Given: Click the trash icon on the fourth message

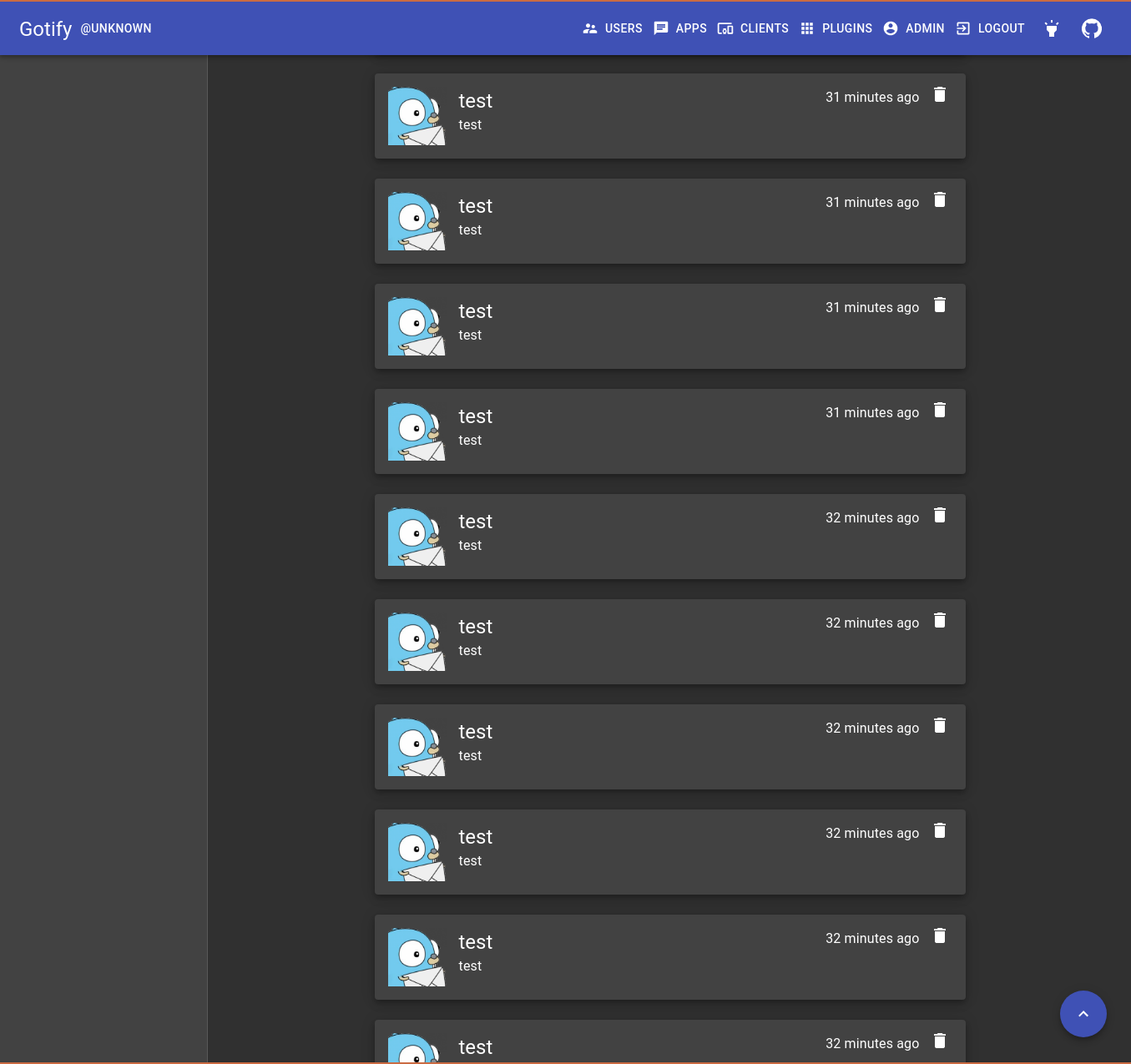Looking at the screenshot, I should (x=940, y=411).
